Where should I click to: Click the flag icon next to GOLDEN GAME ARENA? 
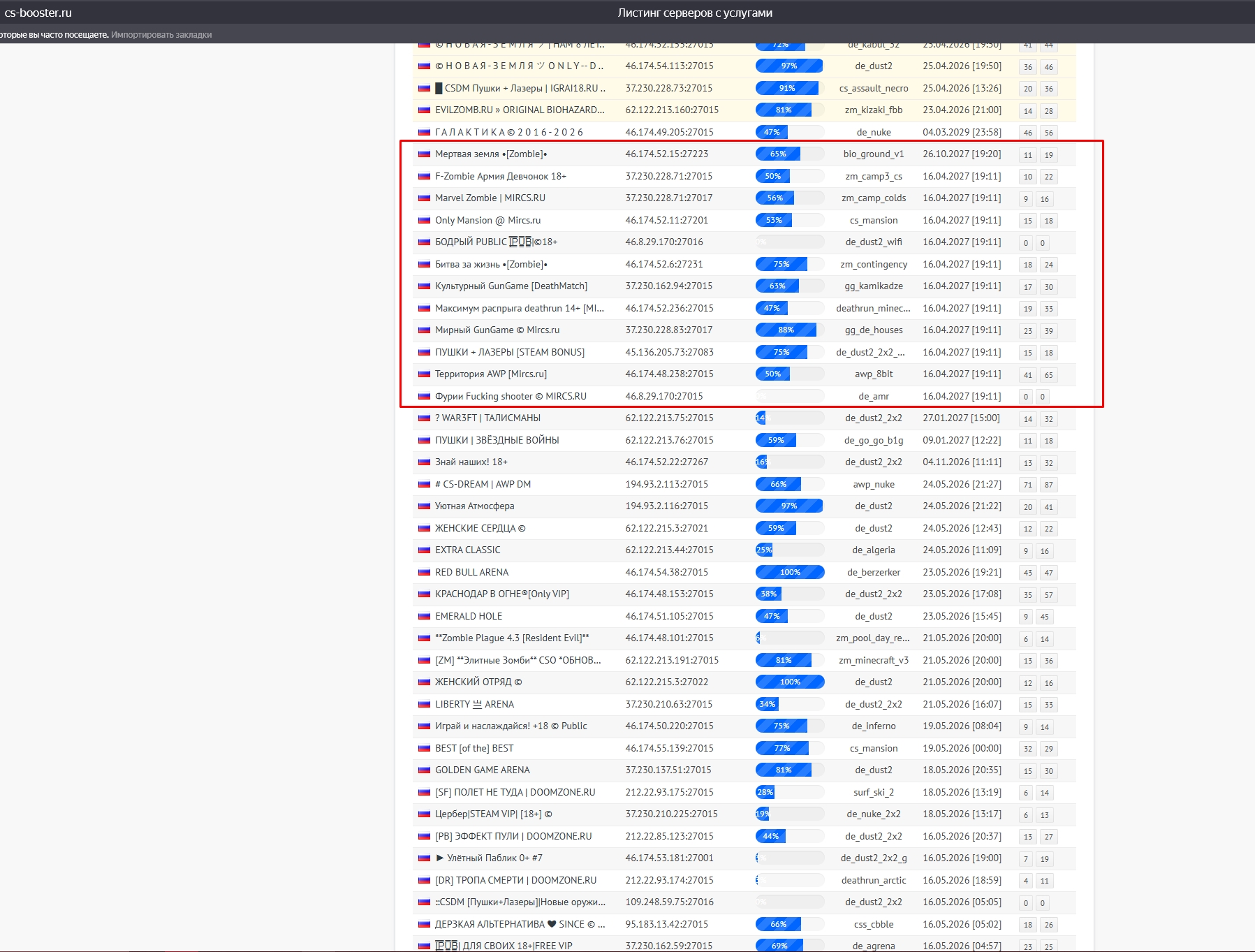pyautogui.click(x=424, y=770)
